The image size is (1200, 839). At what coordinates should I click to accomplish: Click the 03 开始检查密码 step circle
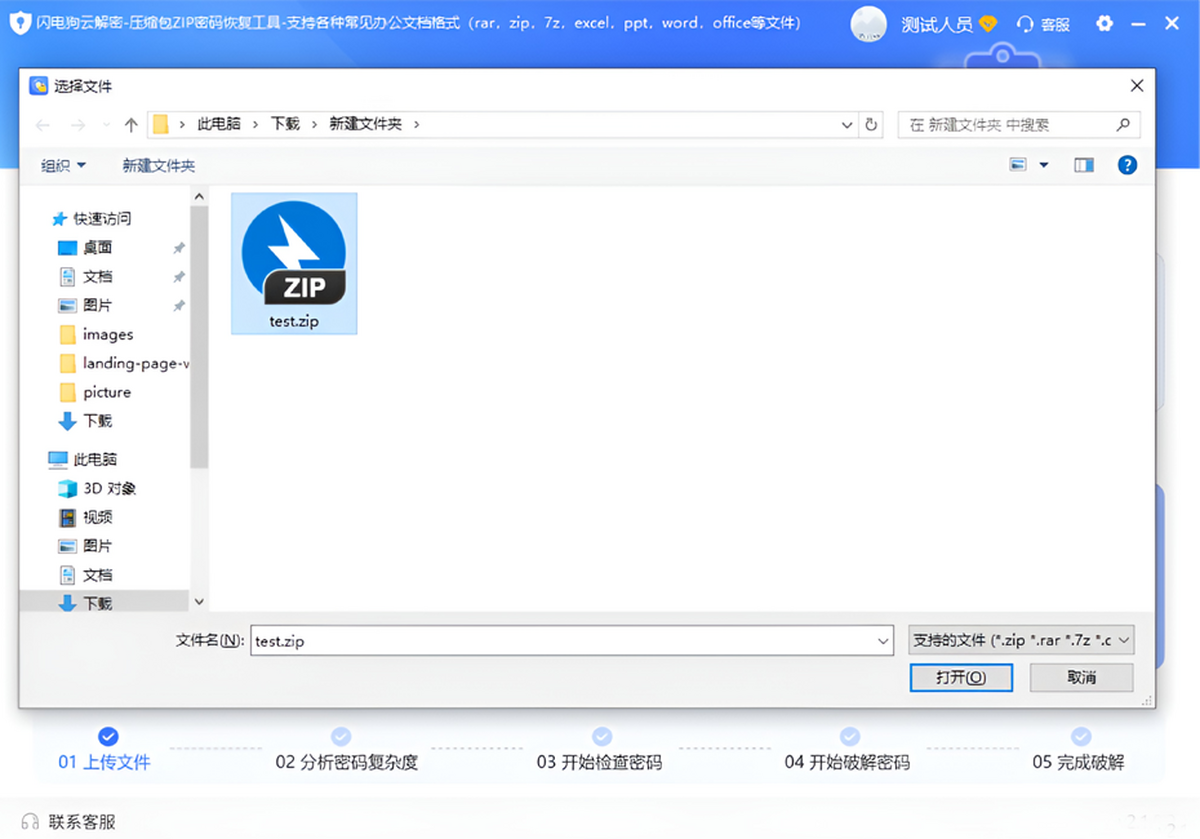[x=601, y=735]
